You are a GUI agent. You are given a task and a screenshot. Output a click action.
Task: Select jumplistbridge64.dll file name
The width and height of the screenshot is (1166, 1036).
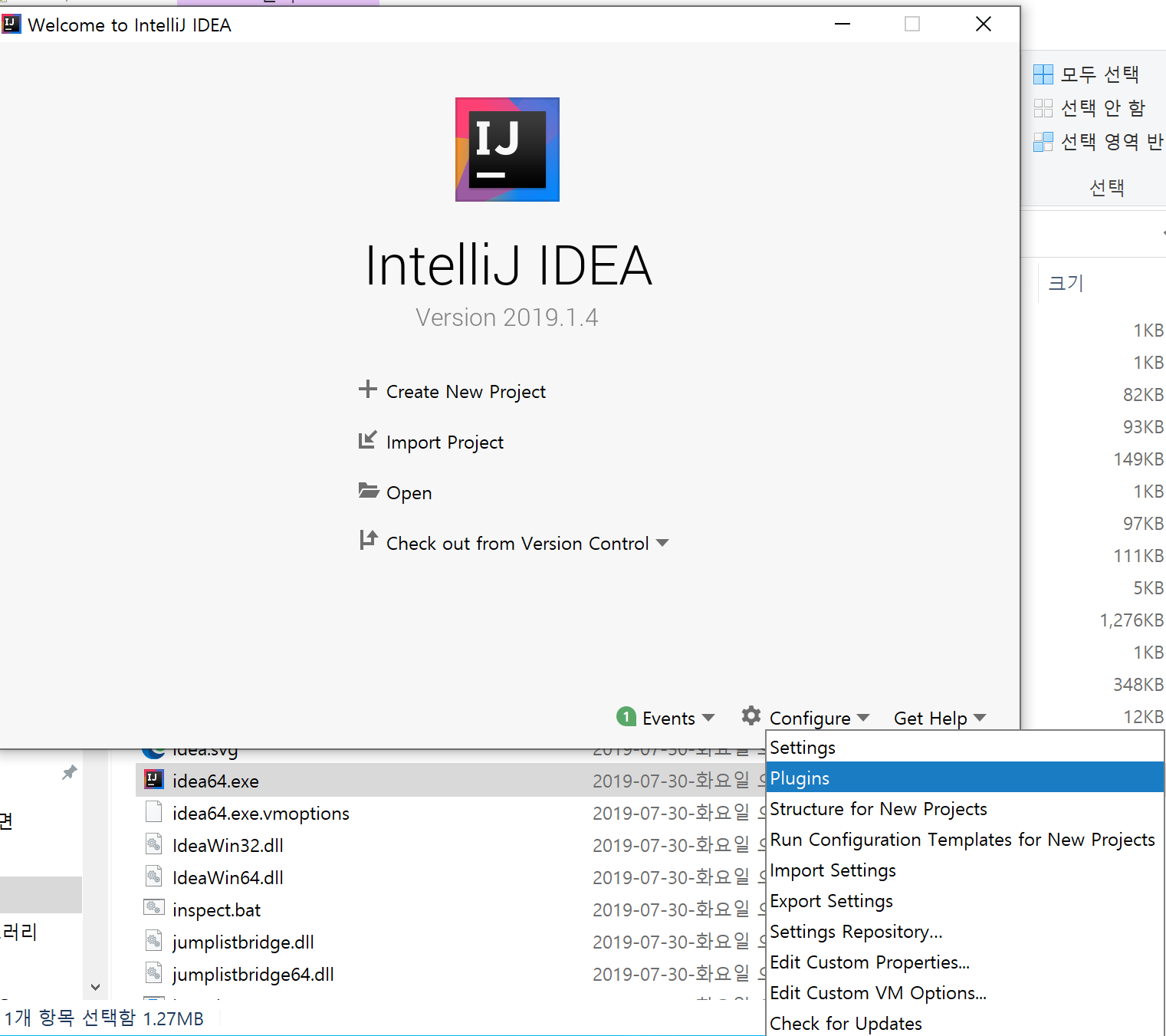[x=253, y=975]
